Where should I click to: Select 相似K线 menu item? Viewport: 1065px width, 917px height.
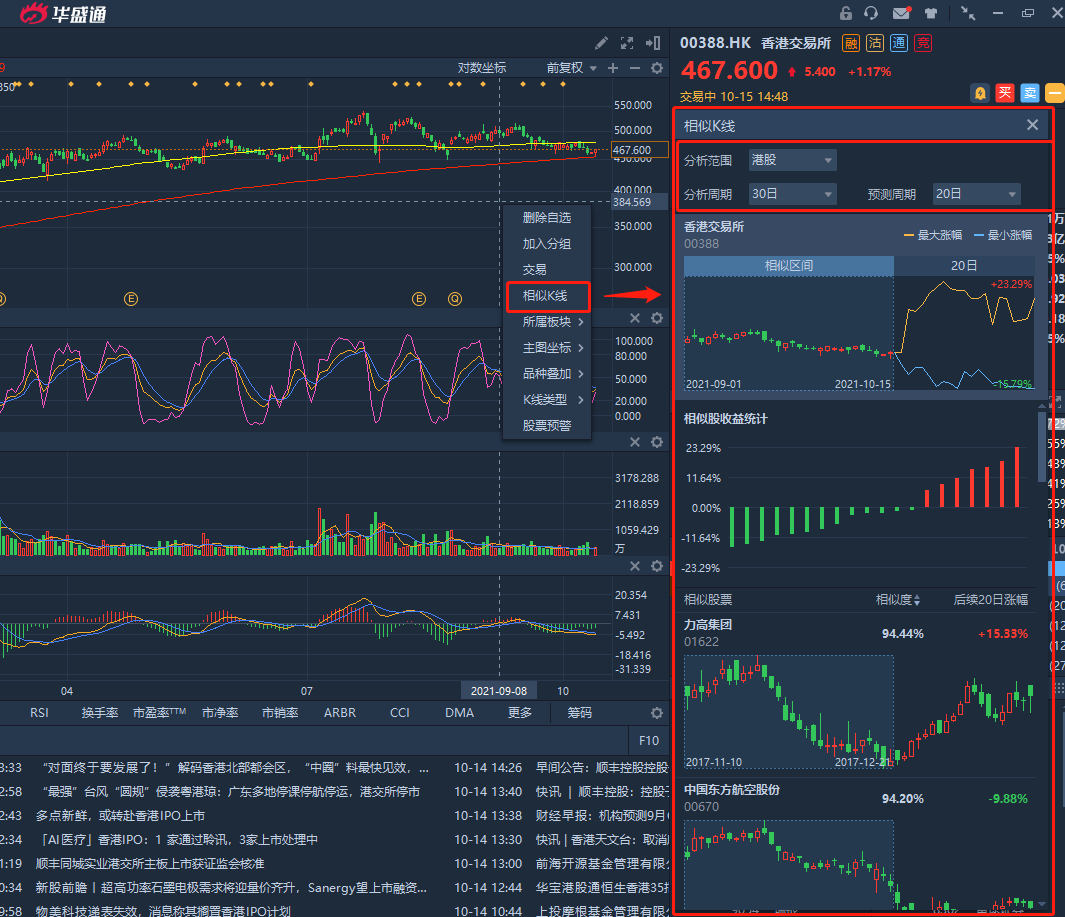coord(547,296)
